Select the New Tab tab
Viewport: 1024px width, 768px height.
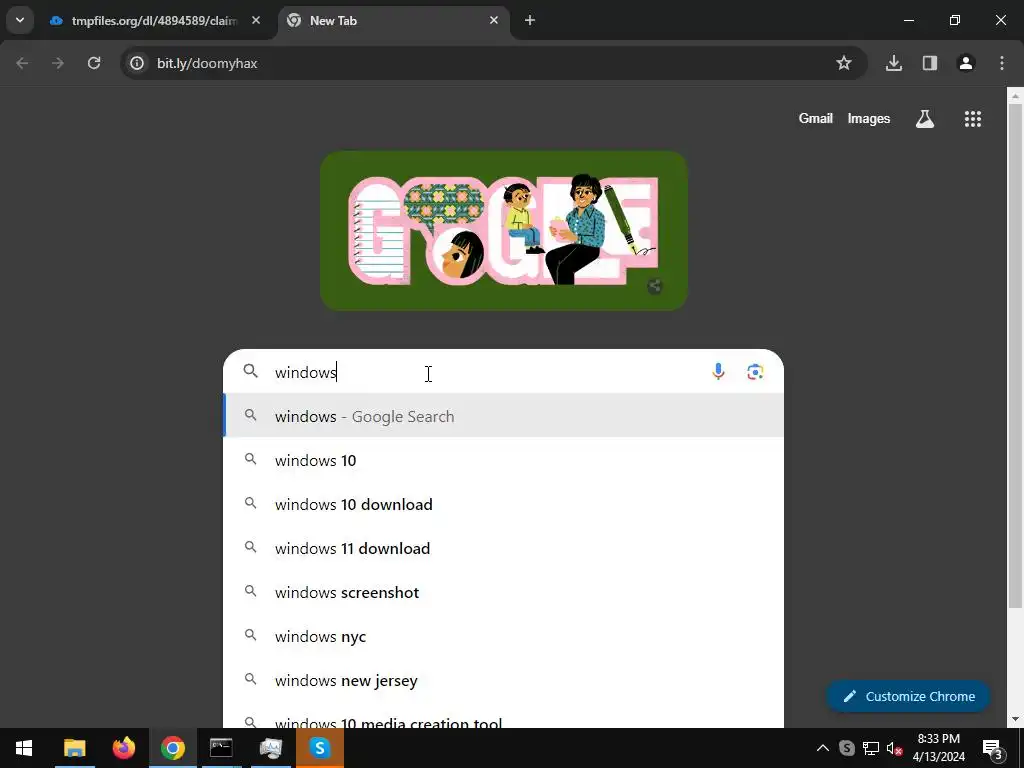pyautogui.click(x=395, y=21)
